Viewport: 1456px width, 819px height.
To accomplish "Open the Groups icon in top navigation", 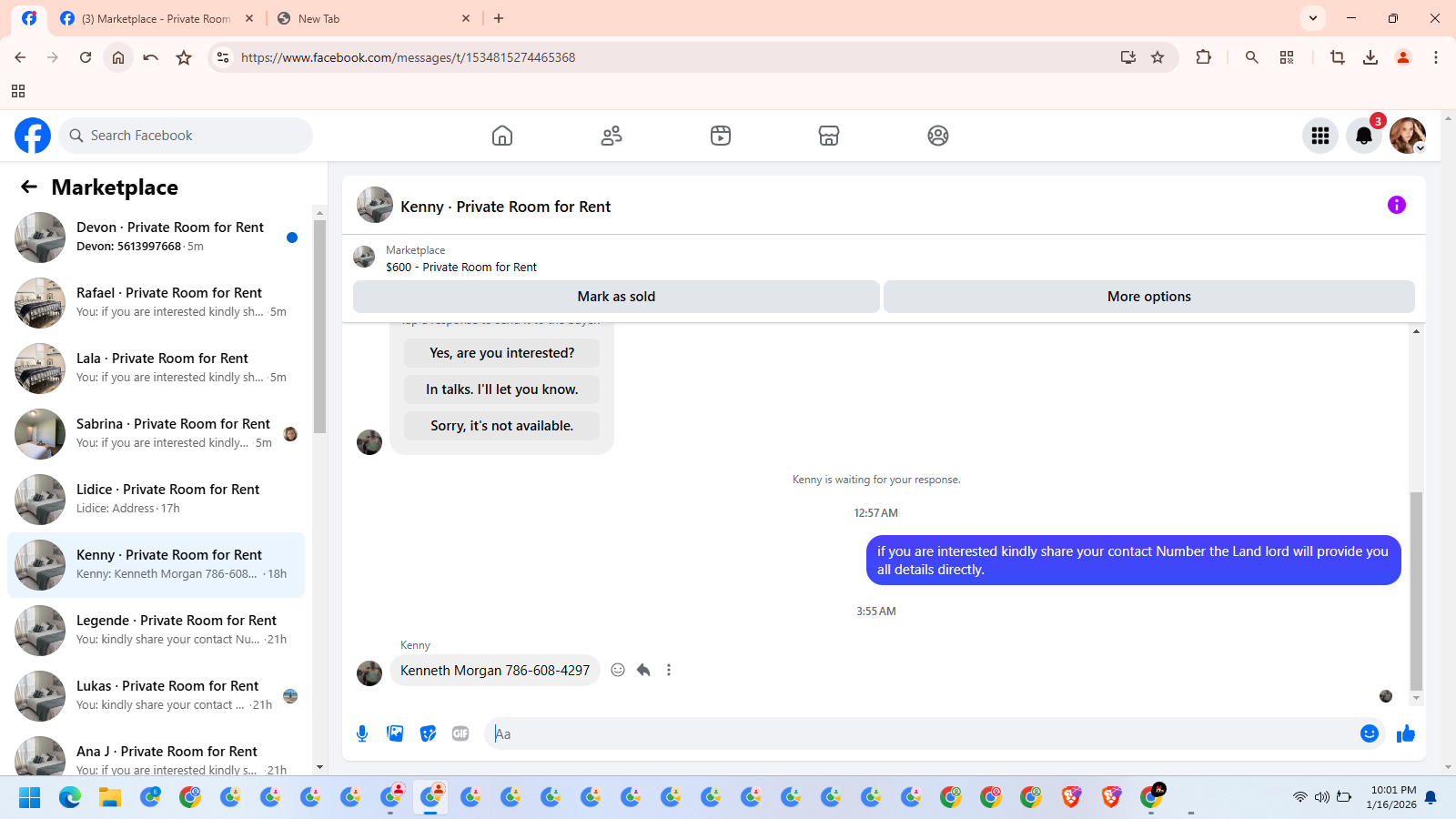I will (938, 136).
